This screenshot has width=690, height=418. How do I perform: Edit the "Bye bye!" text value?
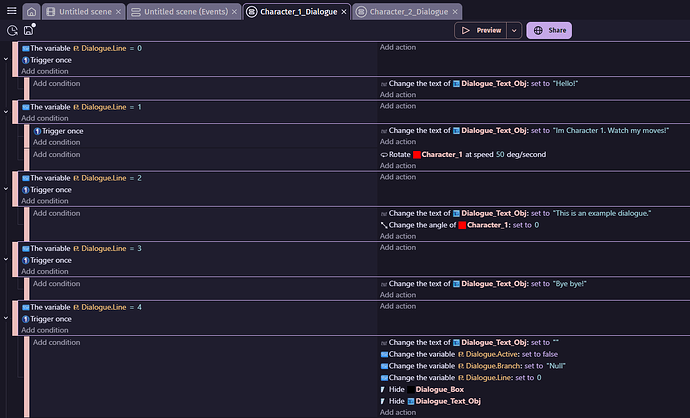[x=569, y=284]
